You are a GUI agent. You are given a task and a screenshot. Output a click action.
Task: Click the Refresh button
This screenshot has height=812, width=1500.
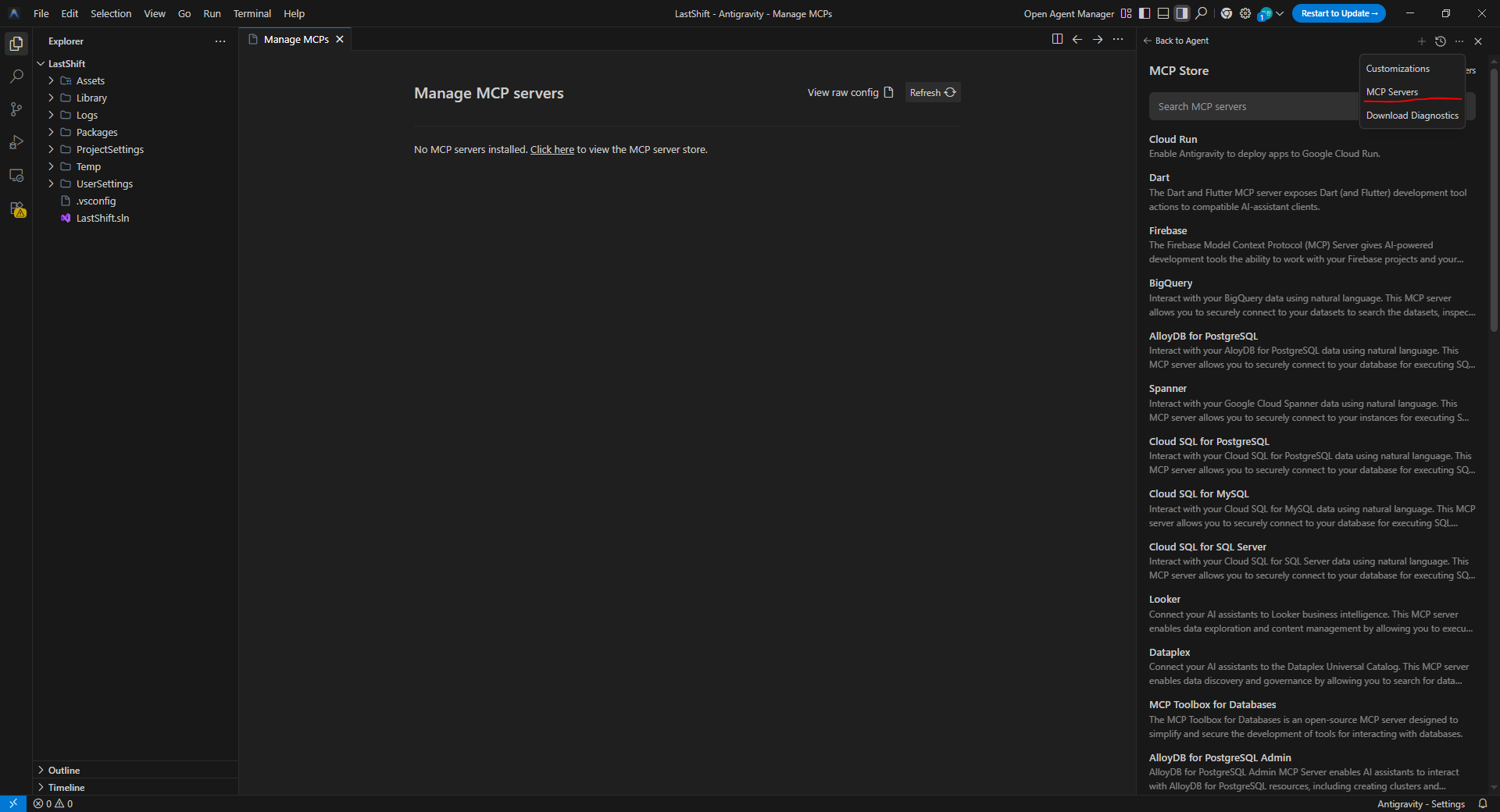(x=933, y=92)
